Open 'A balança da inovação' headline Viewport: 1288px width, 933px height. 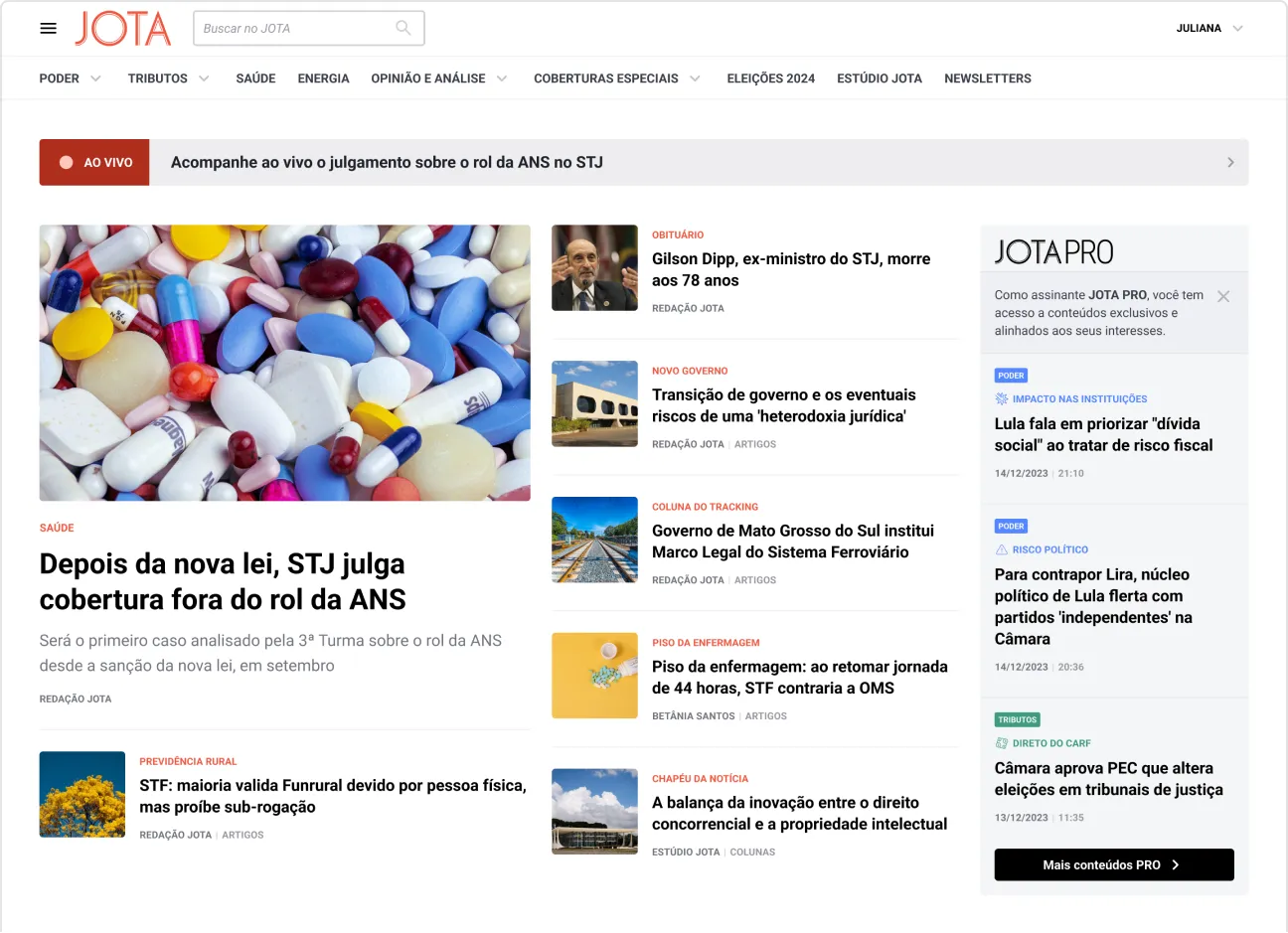pyautogui.click(x=800, y=814)
